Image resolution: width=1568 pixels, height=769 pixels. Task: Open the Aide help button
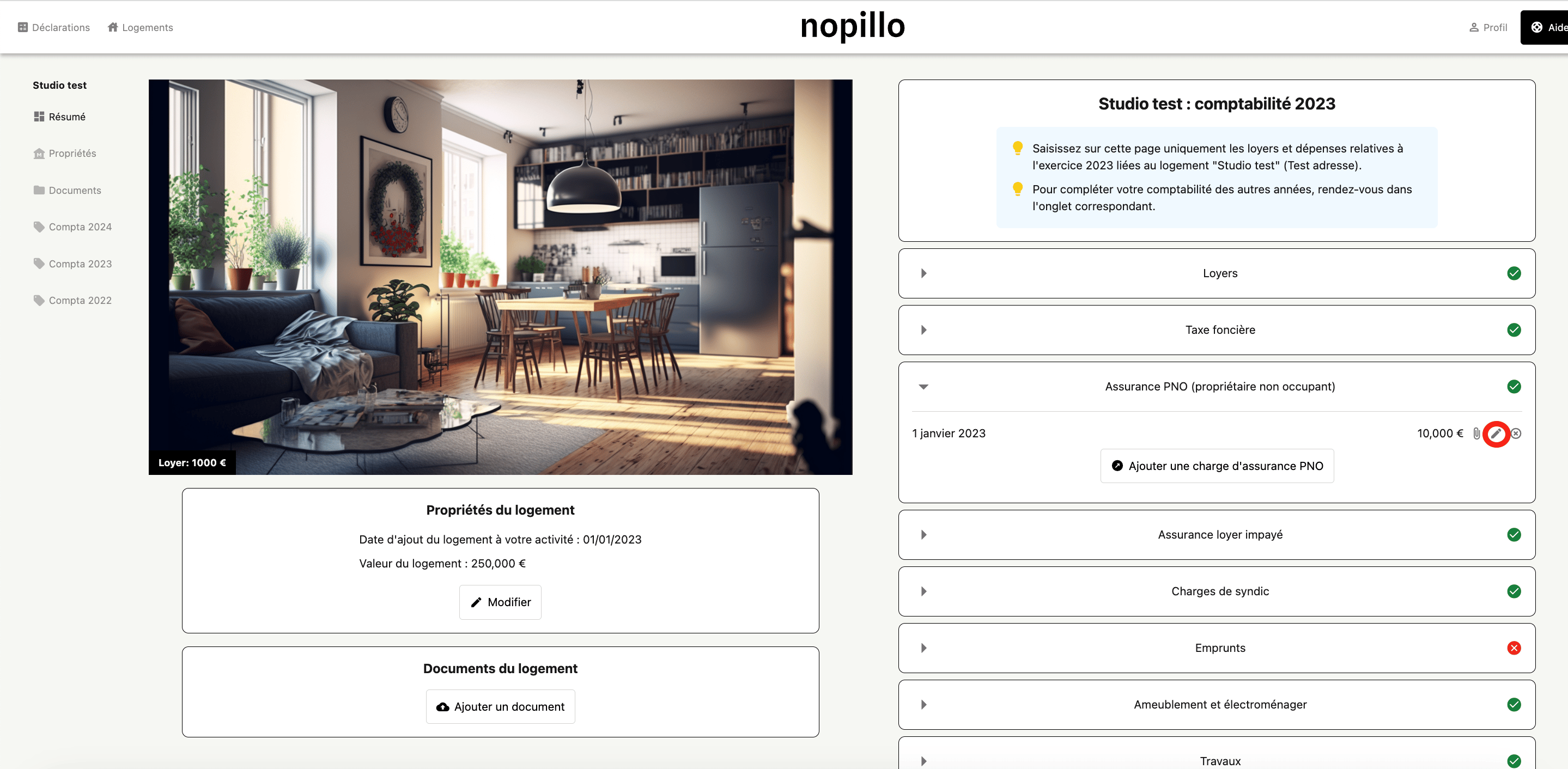point(1547,27)
